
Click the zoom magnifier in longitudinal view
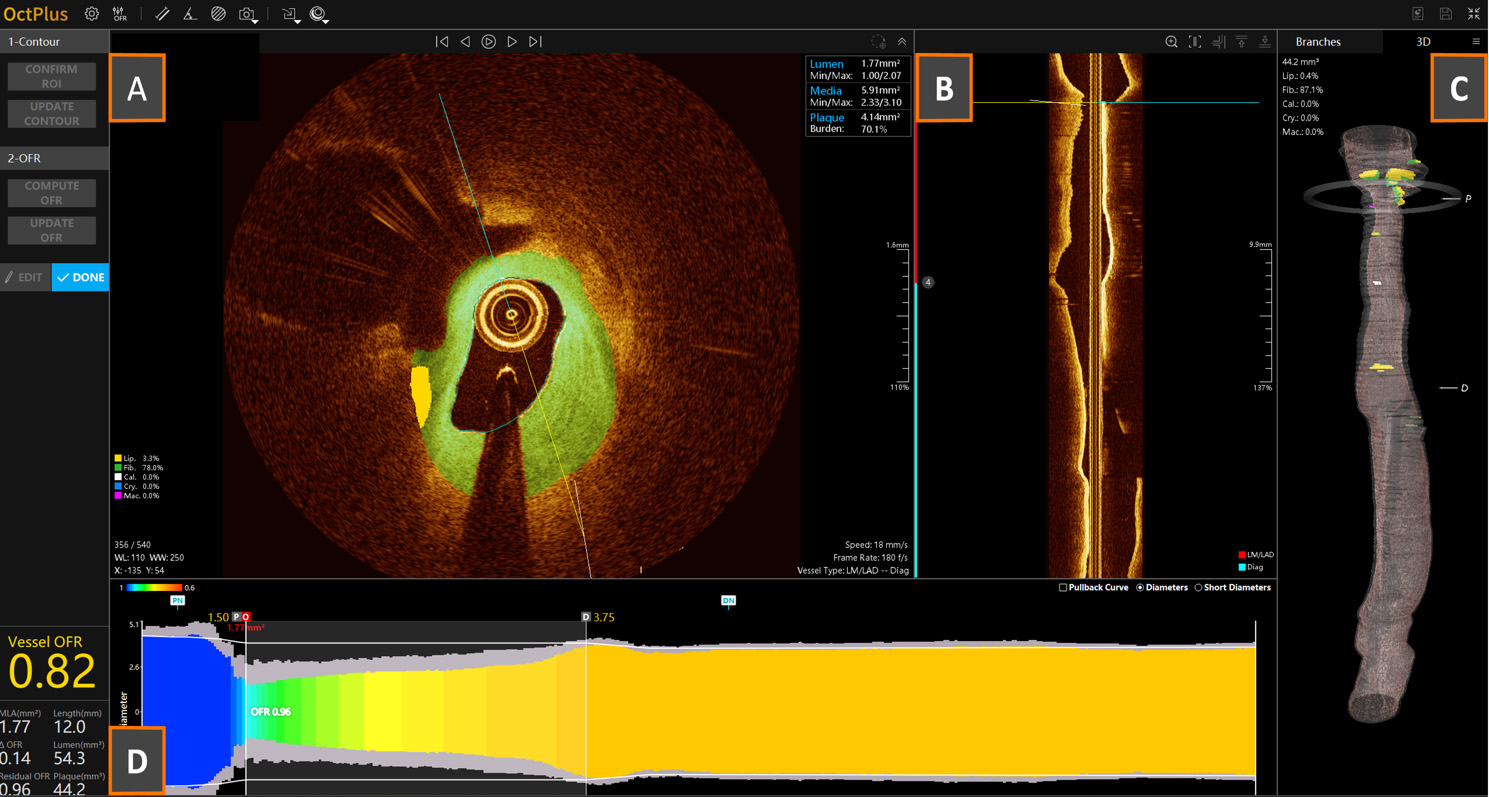[1171, 42]
